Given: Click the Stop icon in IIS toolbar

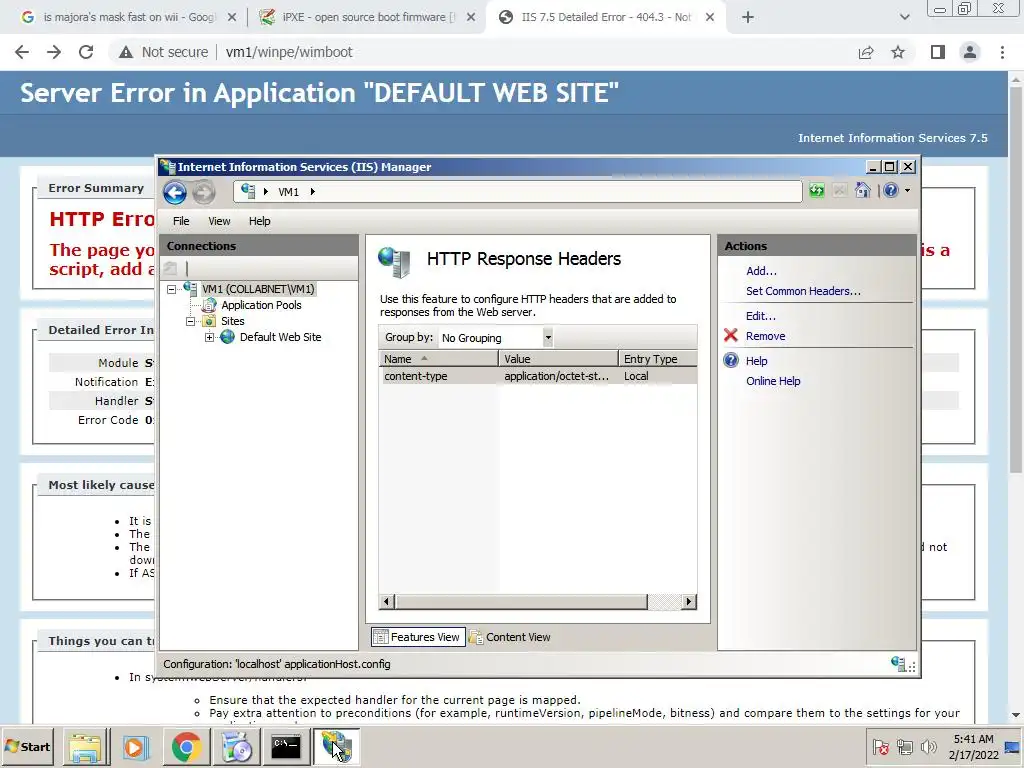Looking at the screenshot, I should 840,191.
